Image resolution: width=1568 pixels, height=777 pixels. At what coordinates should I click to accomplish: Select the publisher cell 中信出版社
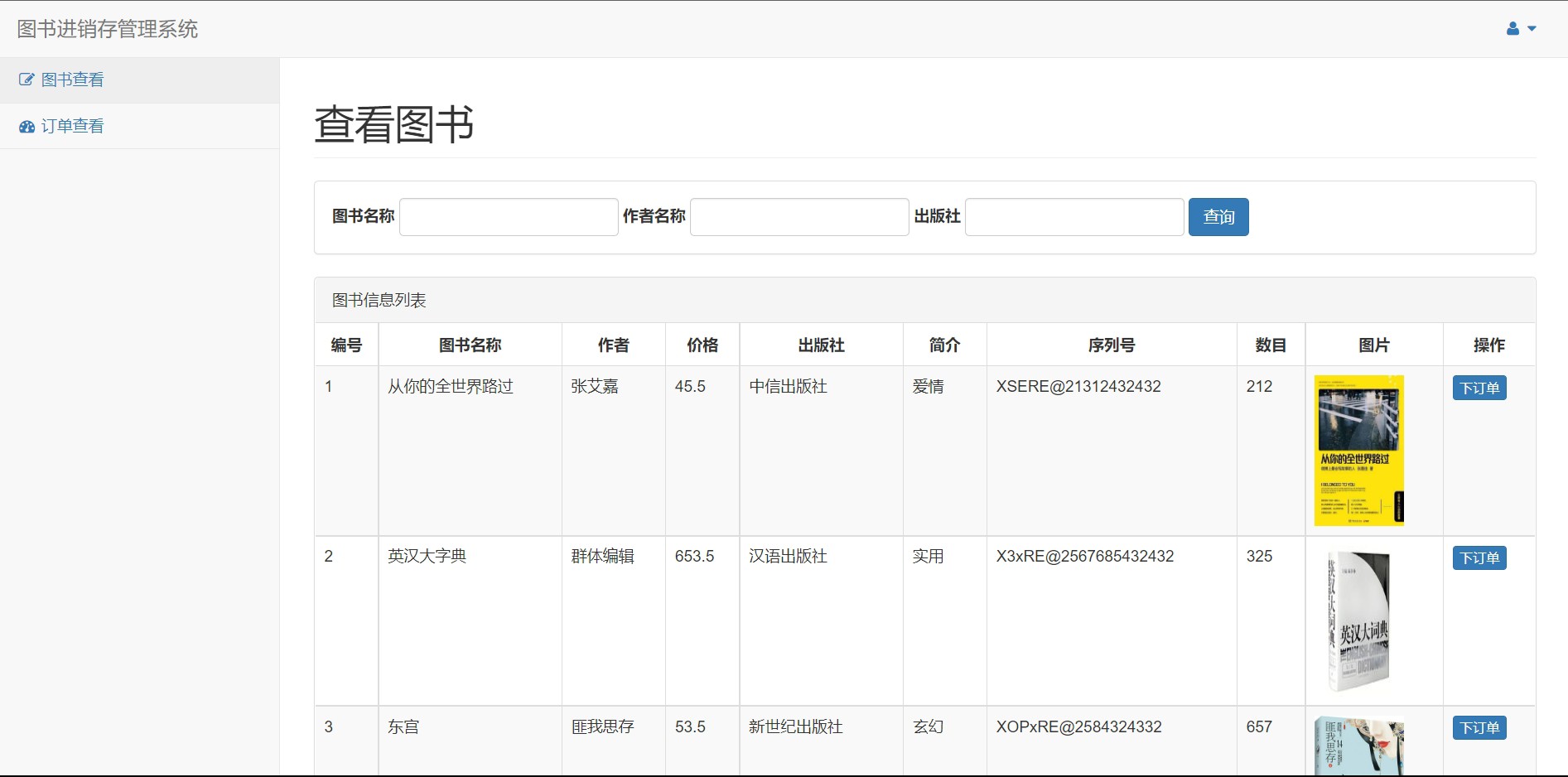[x=788, y=386]
